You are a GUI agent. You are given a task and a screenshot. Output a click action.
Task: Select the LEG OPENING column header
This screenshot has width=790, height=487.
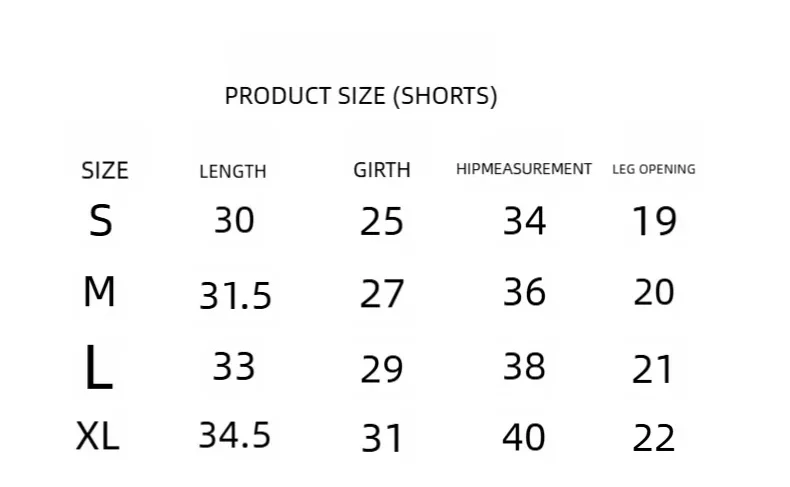click(x=654, y=169)
